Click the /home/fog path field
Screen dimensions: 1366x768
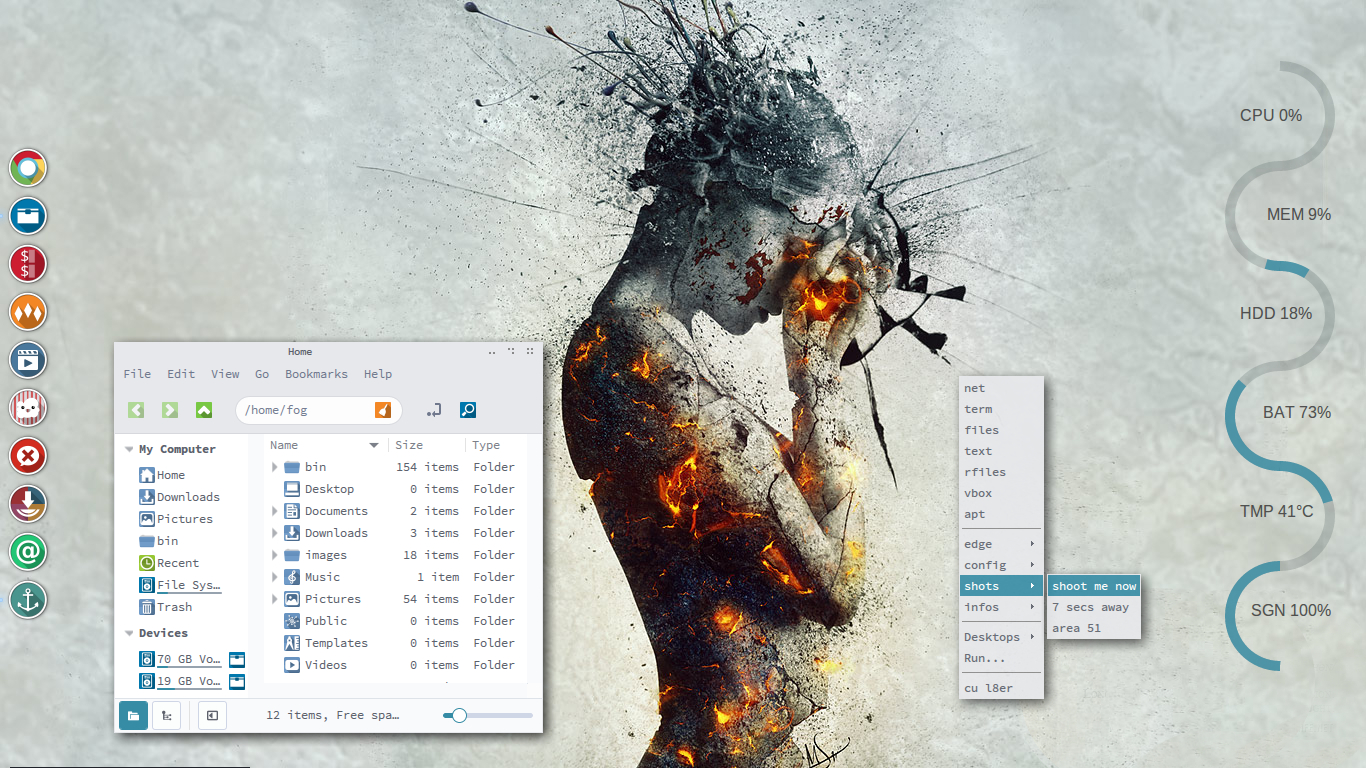(318, 410)
